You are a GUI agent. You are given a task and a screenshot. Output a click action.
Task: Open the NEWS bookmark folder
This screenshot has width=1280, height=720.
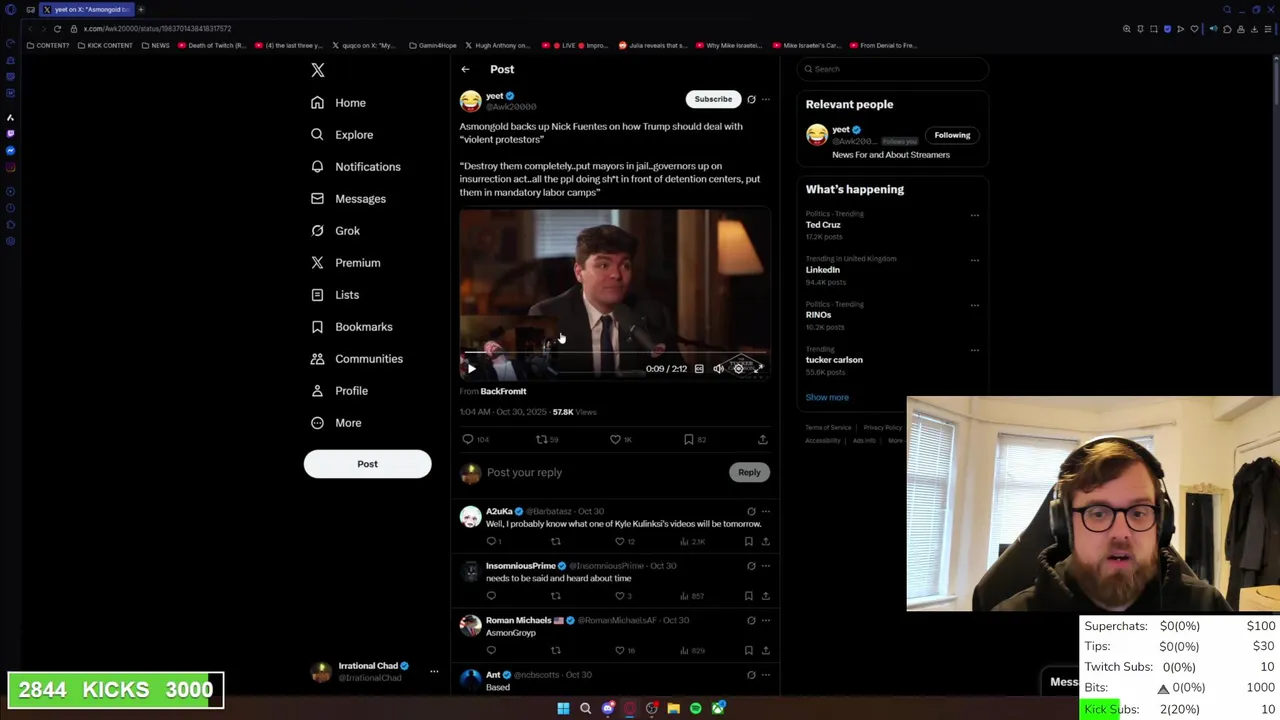tap(155, 45)
